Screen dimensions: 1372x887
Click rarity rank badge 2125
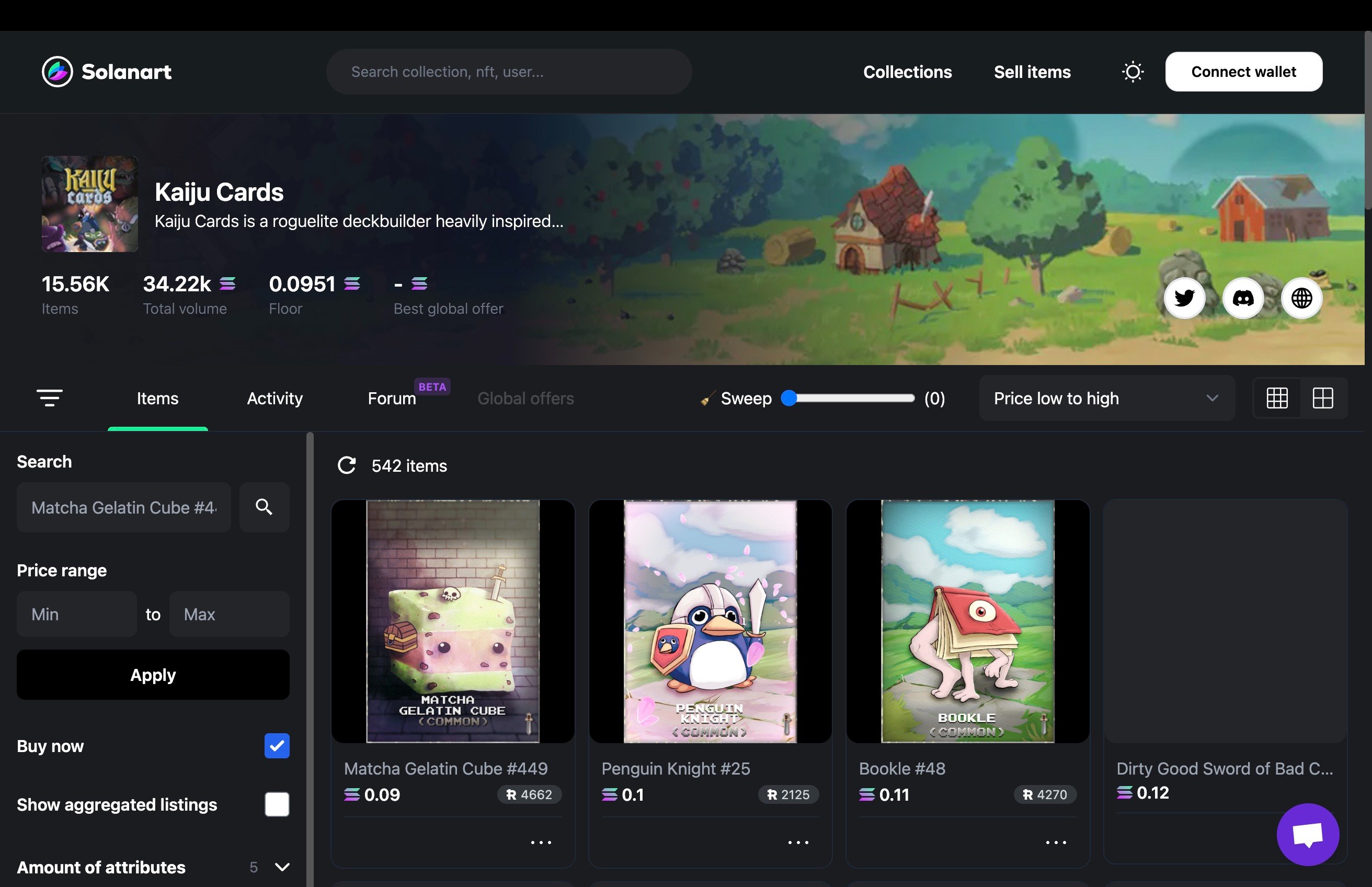(x=788, y=795)
